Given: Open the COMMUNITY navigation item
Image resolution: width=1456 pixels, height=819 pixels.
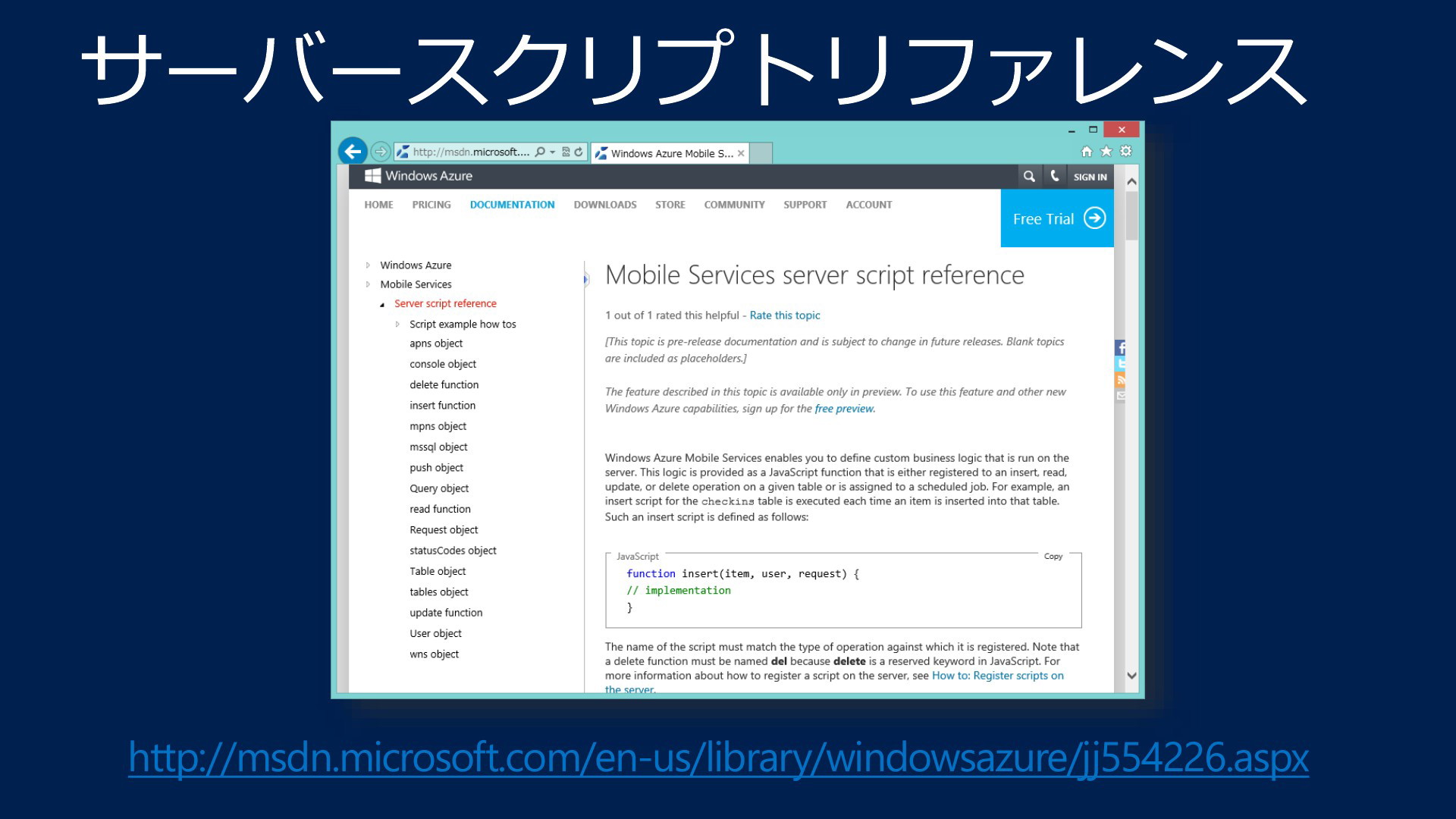Looking at the screenshot, I should [734, 205].
